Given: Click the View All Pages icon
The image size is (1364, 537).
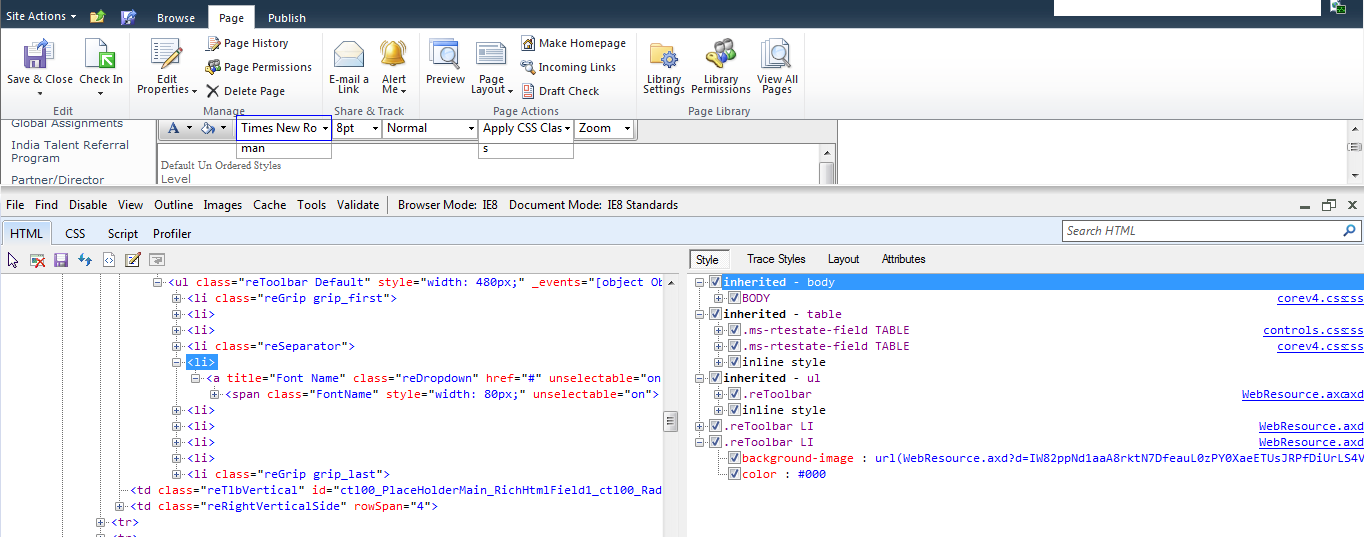Looking at the screenshot, I should 776,54.
